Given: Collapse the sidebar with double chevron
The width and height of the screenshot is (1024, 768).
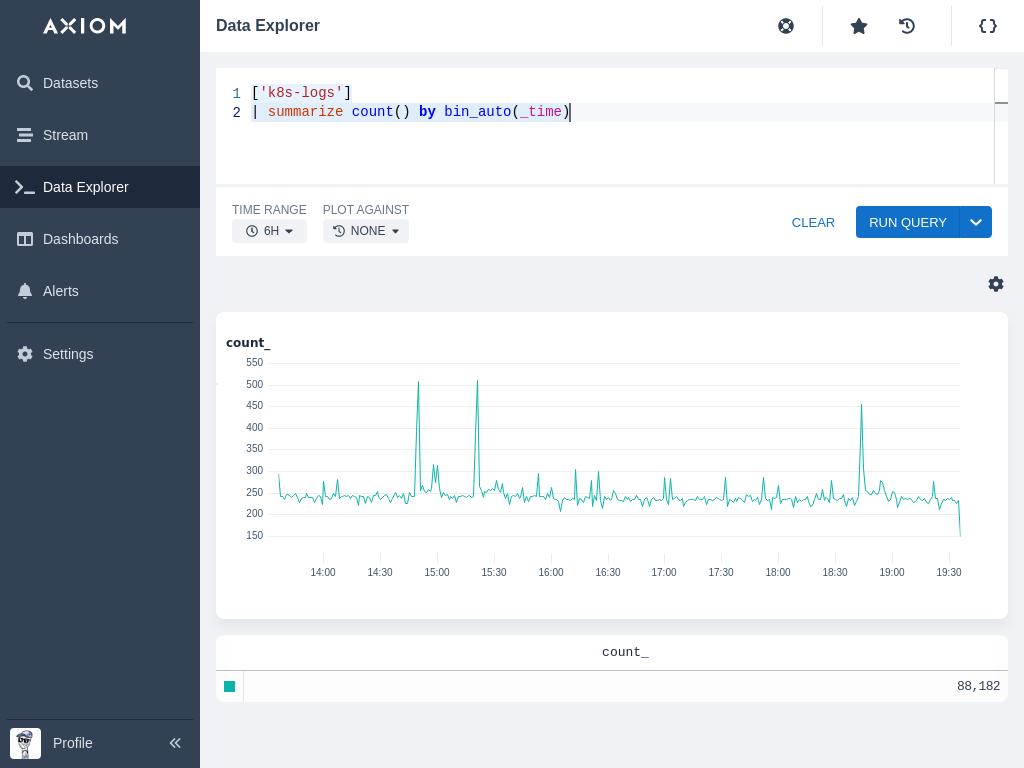Looking at the screenshot, I should (x=175, y=743).
